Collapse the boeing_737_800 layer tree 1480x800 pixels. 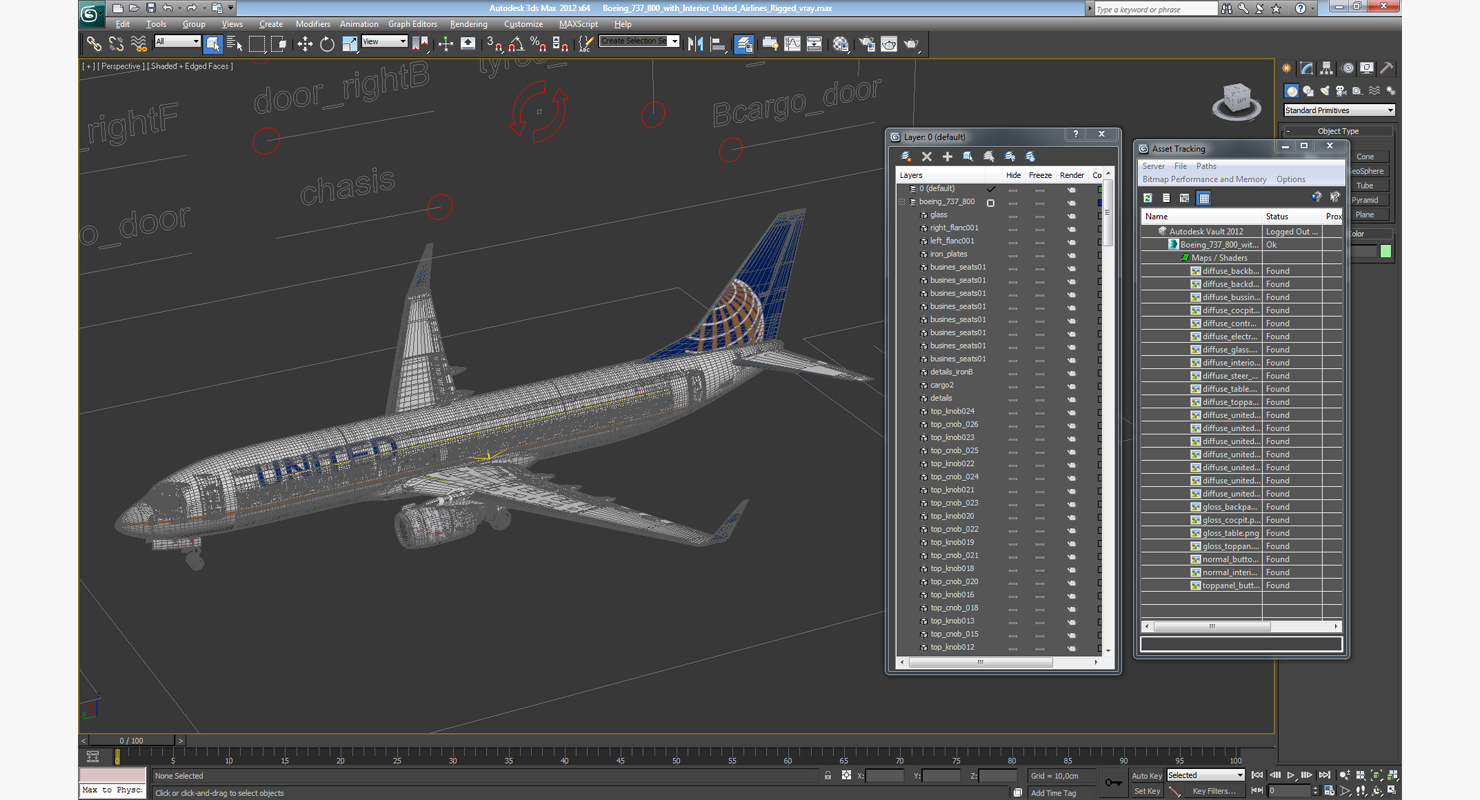(902, 202)
